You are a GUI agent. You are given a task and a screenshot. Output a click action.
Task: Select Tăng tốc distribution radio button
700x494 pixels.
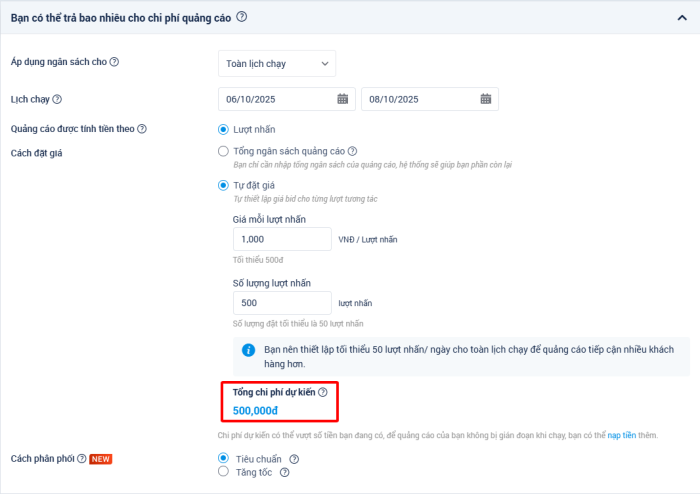(223, 472)
